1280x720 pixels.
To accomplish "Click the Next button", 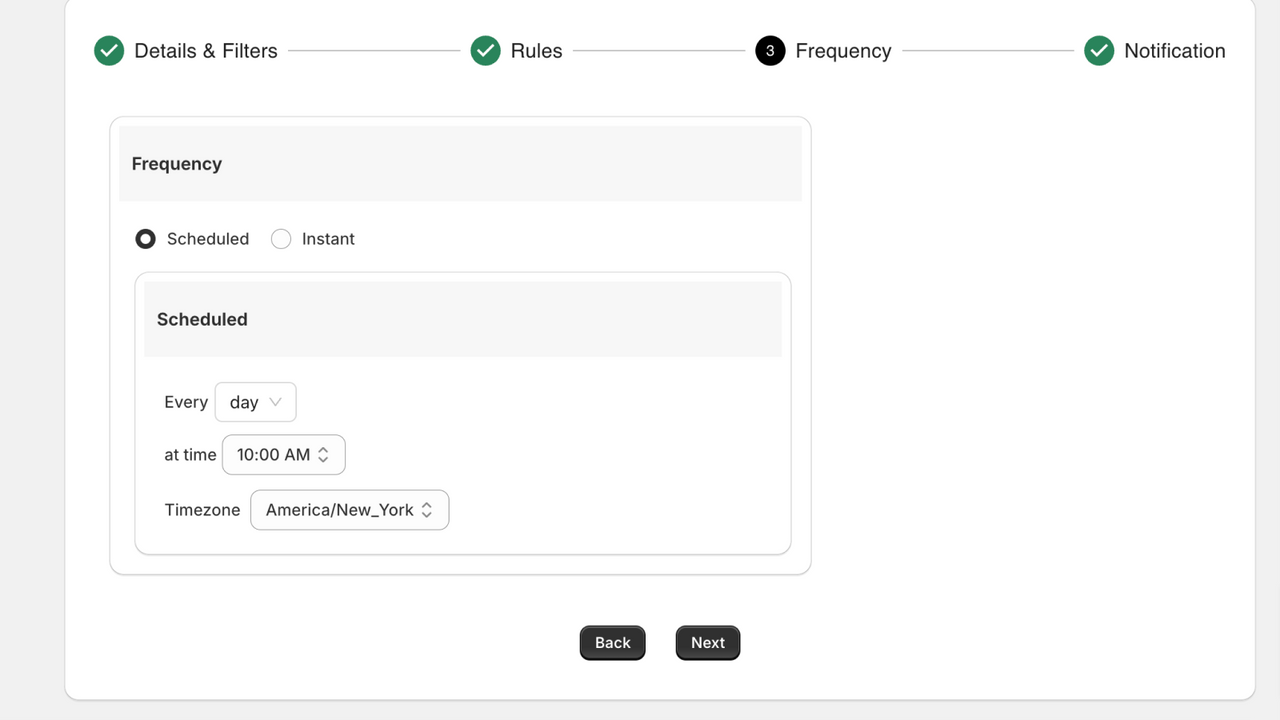I will tap(708, 643).
